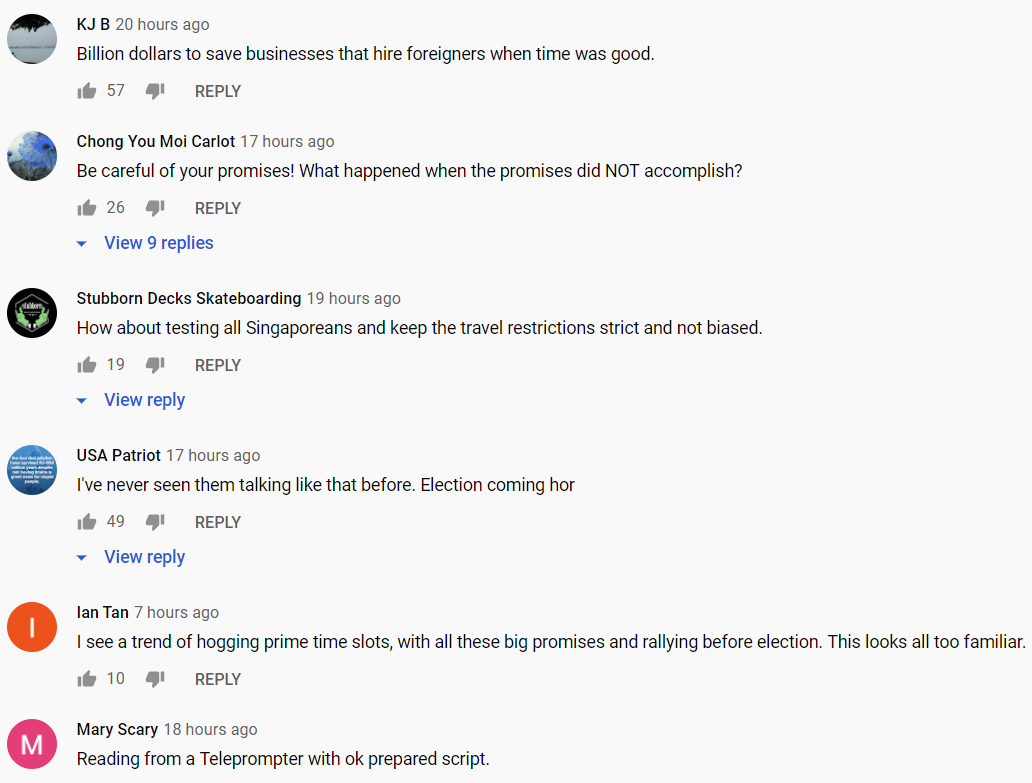Viewport: 1032px width, 783px height.
Task: Open Ian Tan's orange avatar
Action: [x=32, y=627]
